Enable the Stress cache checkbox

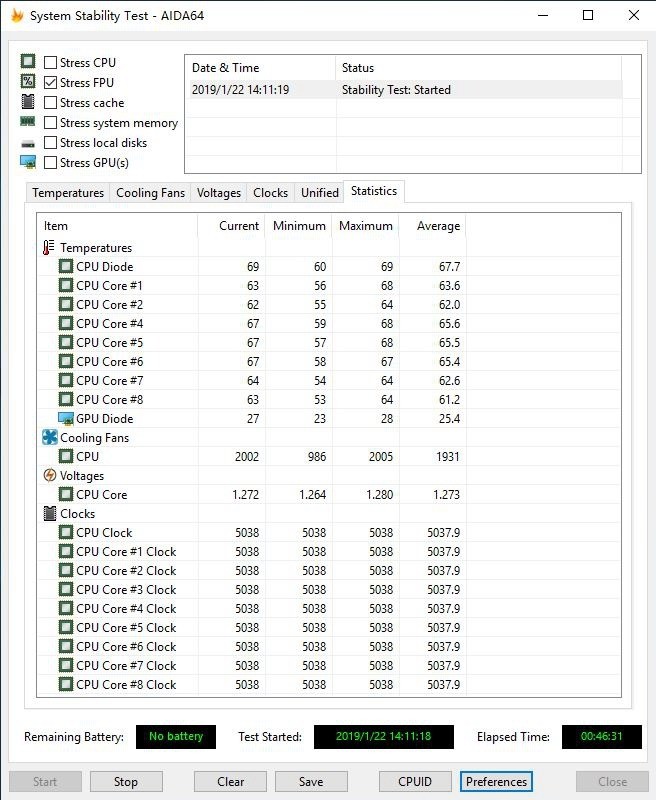pyautogui.click(x=51, y=103)
